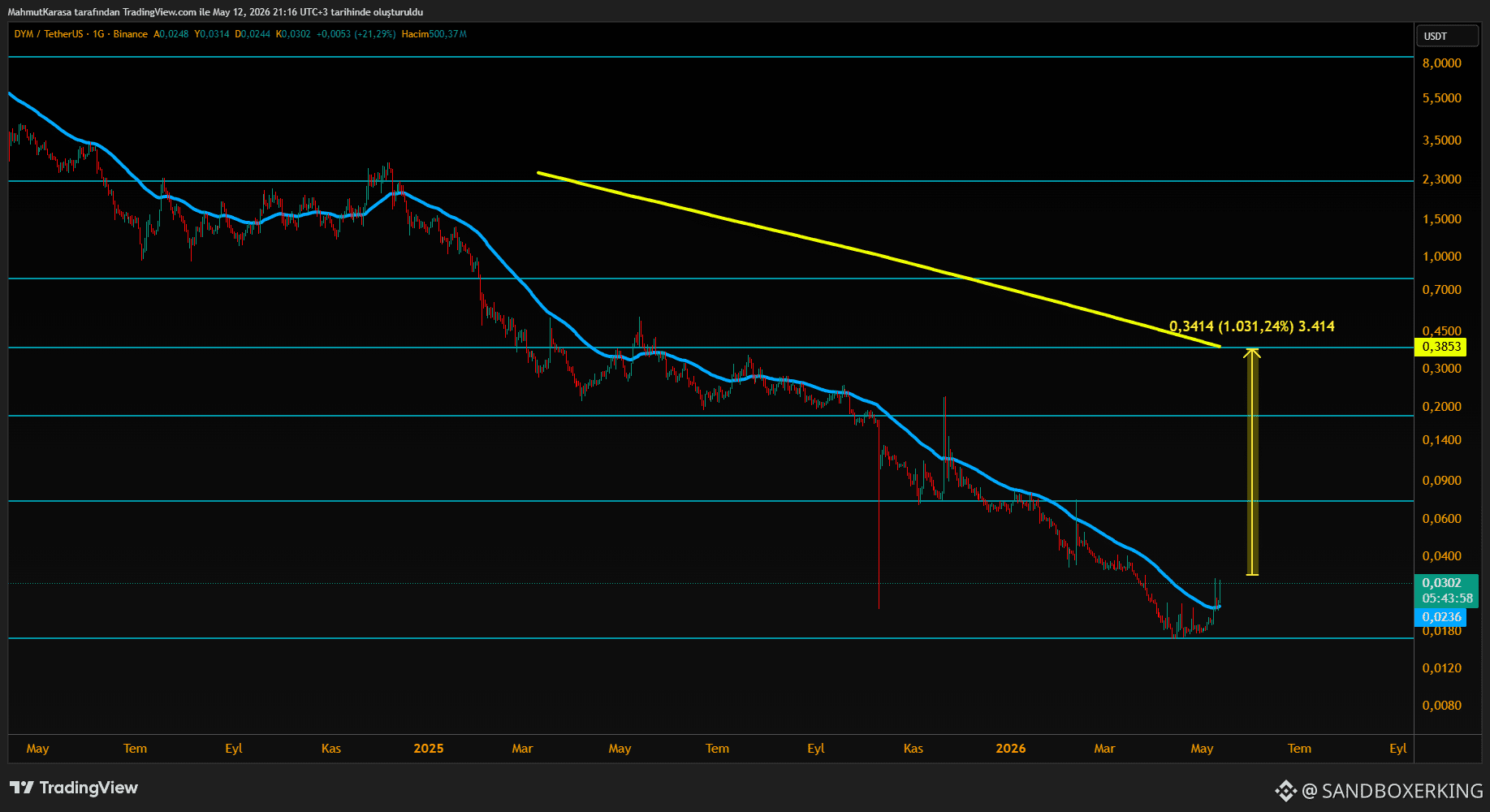Click the 1,0000 price scale label
The image size is (1490, 812).
point(1442,257)
